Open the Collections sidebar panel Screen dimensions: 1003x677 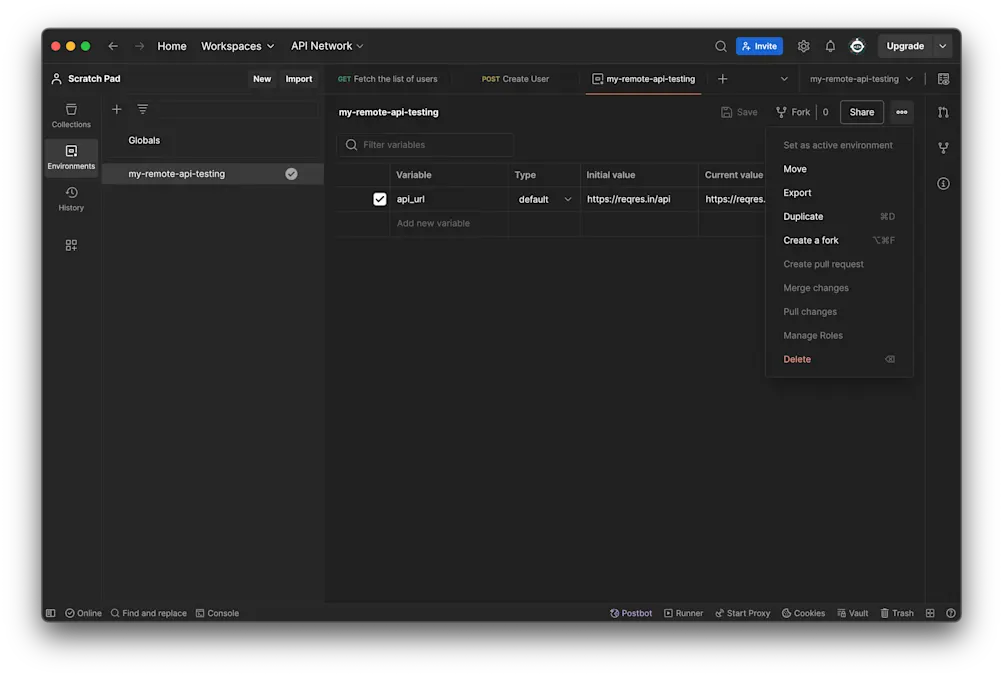pyautogui.click(x=70, y=114)
